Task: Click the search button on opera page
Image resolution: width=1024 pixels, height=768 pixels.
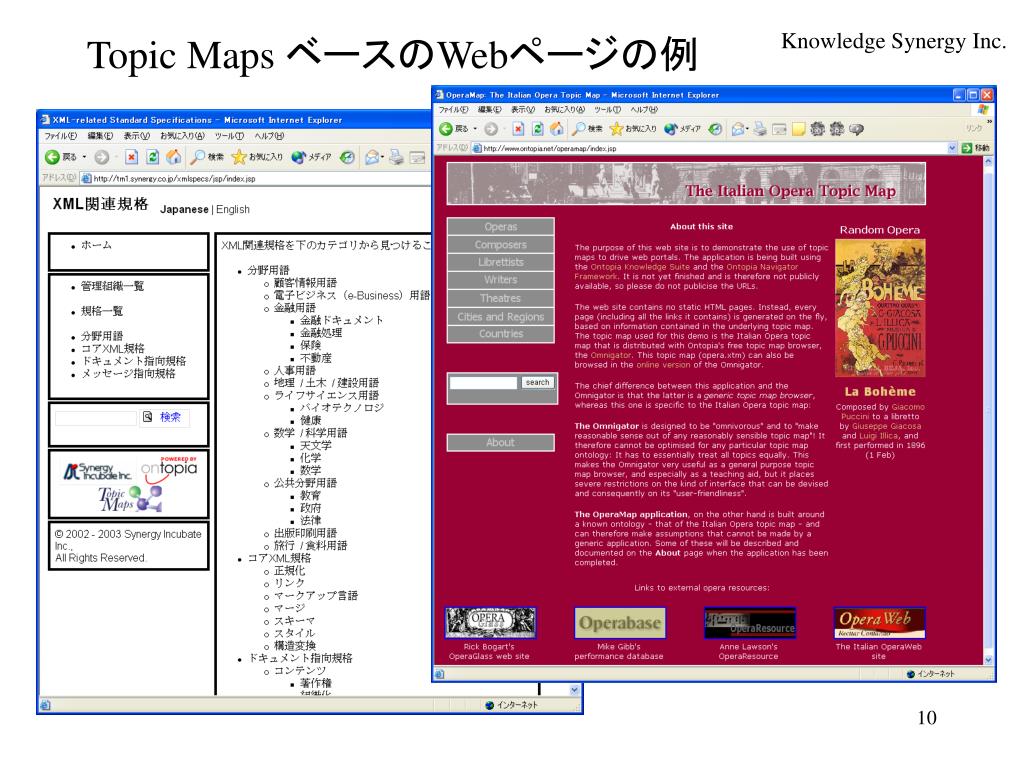Action: 537,383
